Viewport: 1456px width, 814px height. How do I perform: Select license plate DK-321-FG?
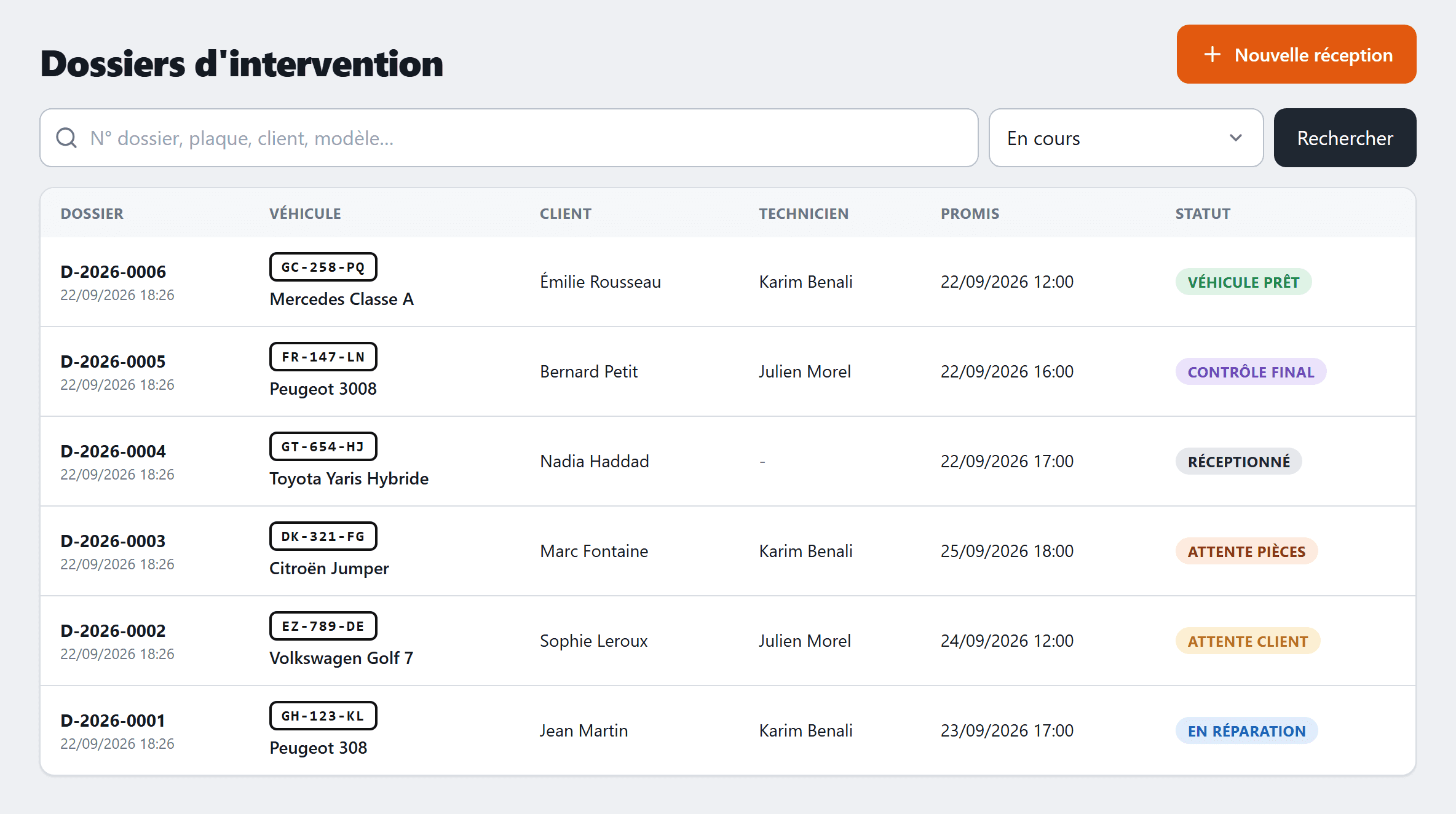point(323,536)
